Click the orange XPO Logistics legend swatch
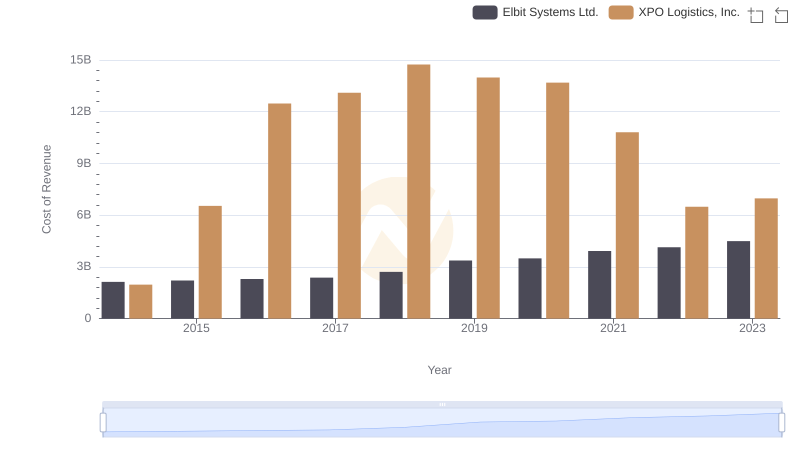This screenshot has width=800, height=461. (x=621, y=12)
